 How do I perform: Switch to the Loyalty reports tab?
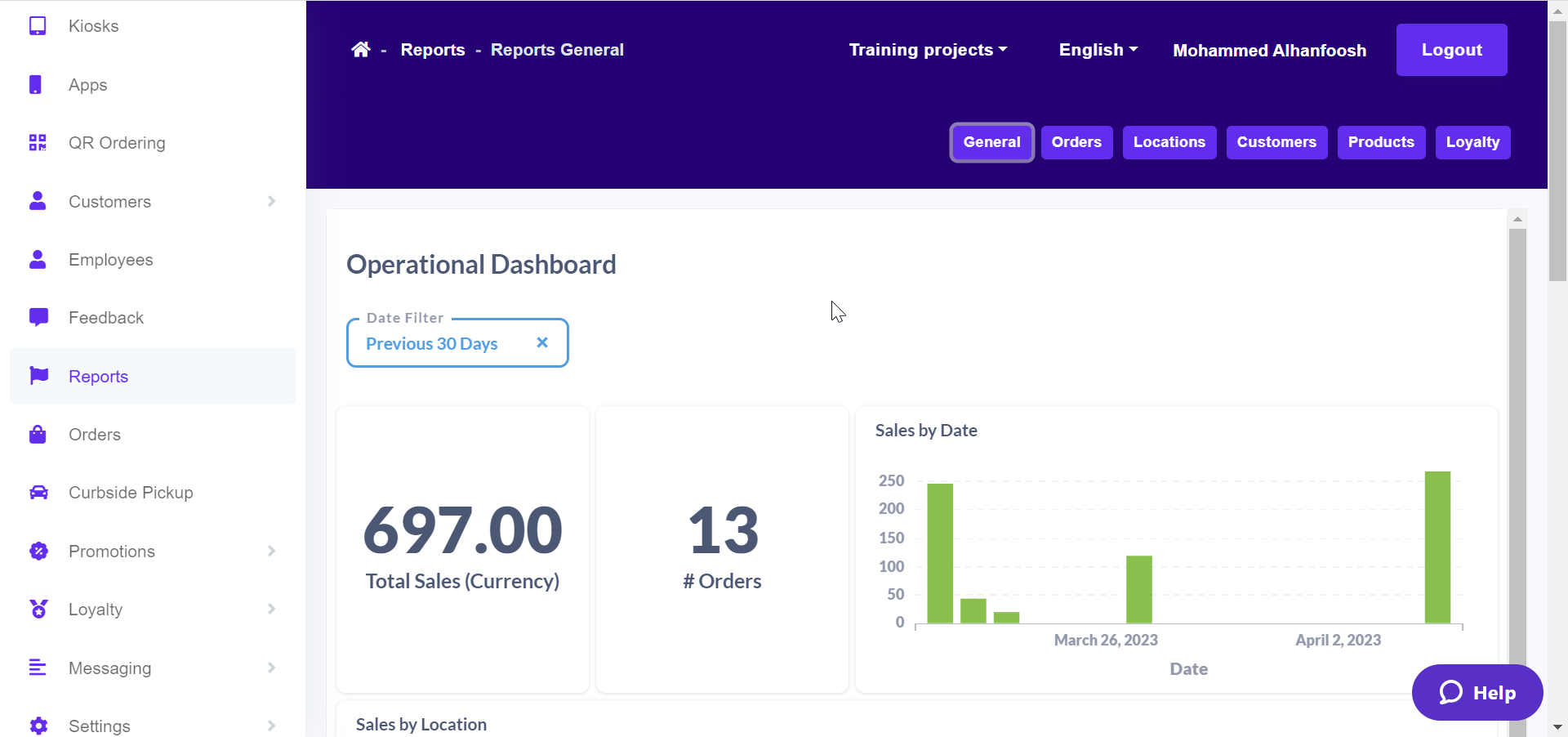pyautogui.click(x=1472, y=142)
